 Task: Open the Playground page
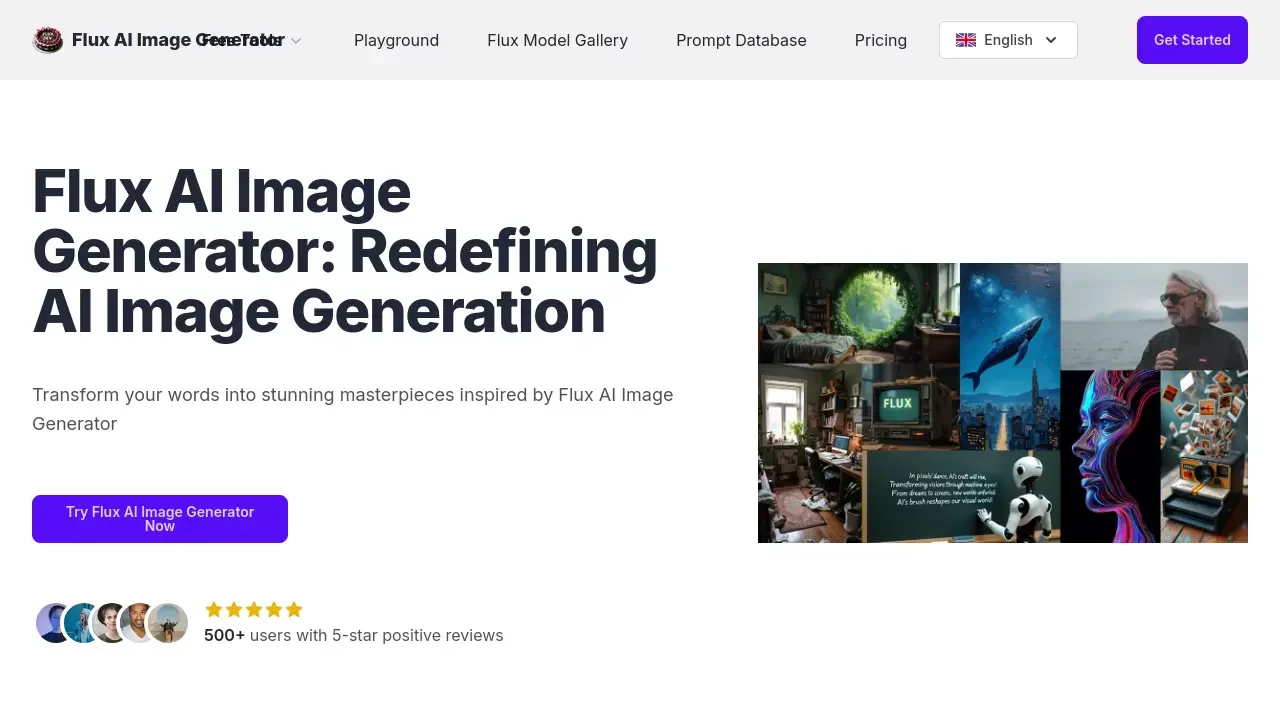[x=396, y=40]
